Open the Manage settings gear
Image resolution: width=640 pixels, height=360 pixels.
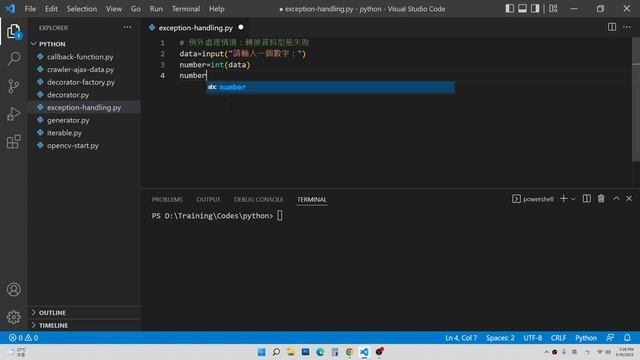13,317
